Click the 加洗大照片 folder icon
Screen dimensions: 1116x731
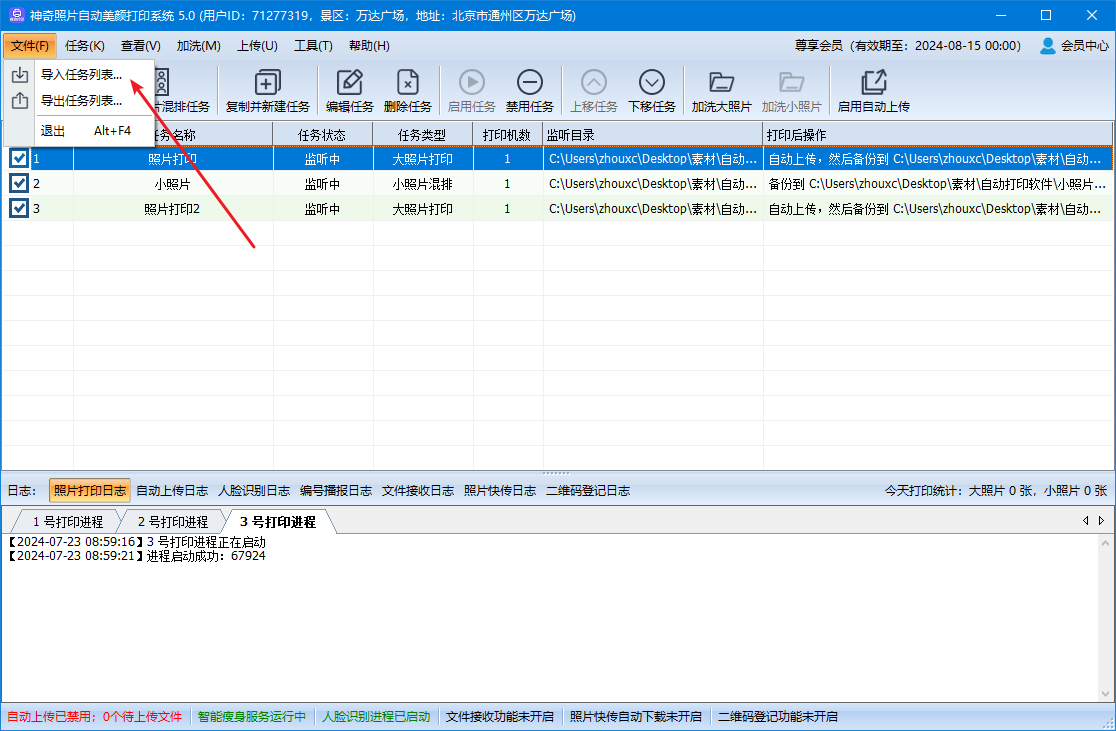tap(721, 83)
